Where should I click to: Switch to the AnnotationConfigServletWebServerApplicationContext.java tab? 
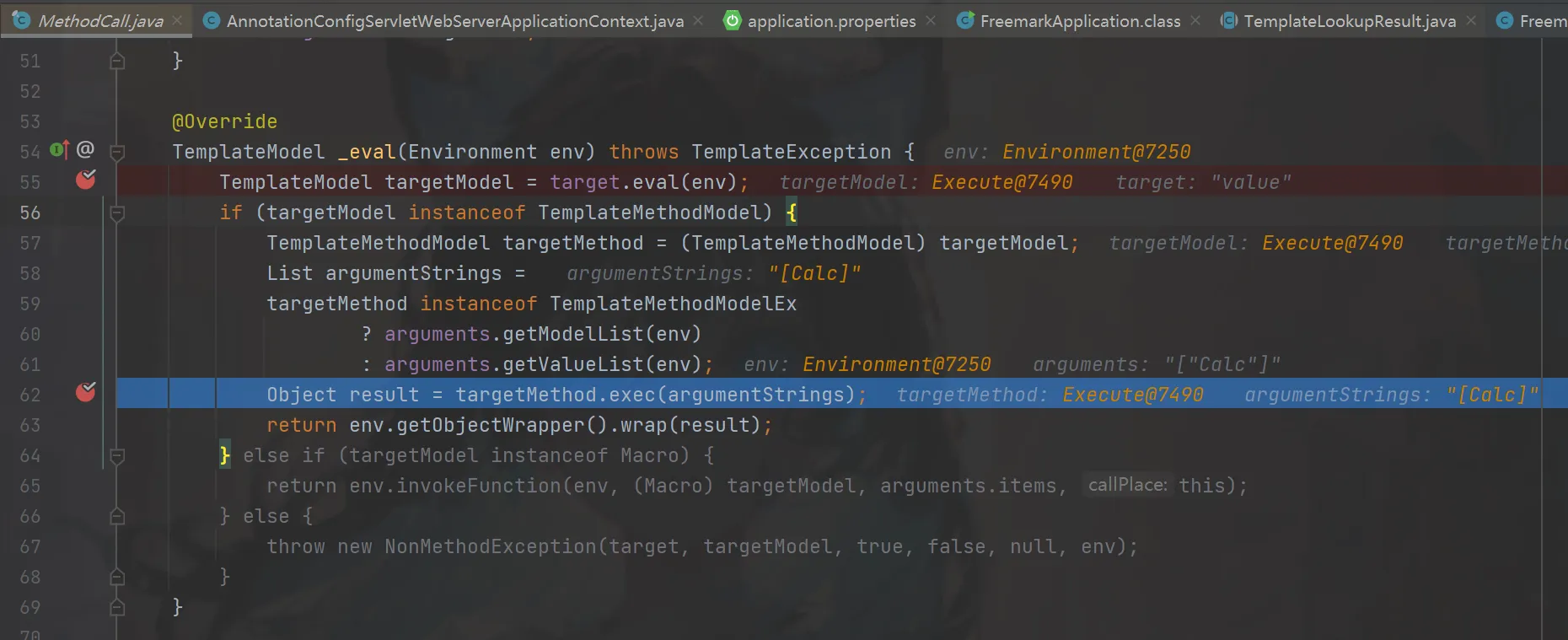454,21
